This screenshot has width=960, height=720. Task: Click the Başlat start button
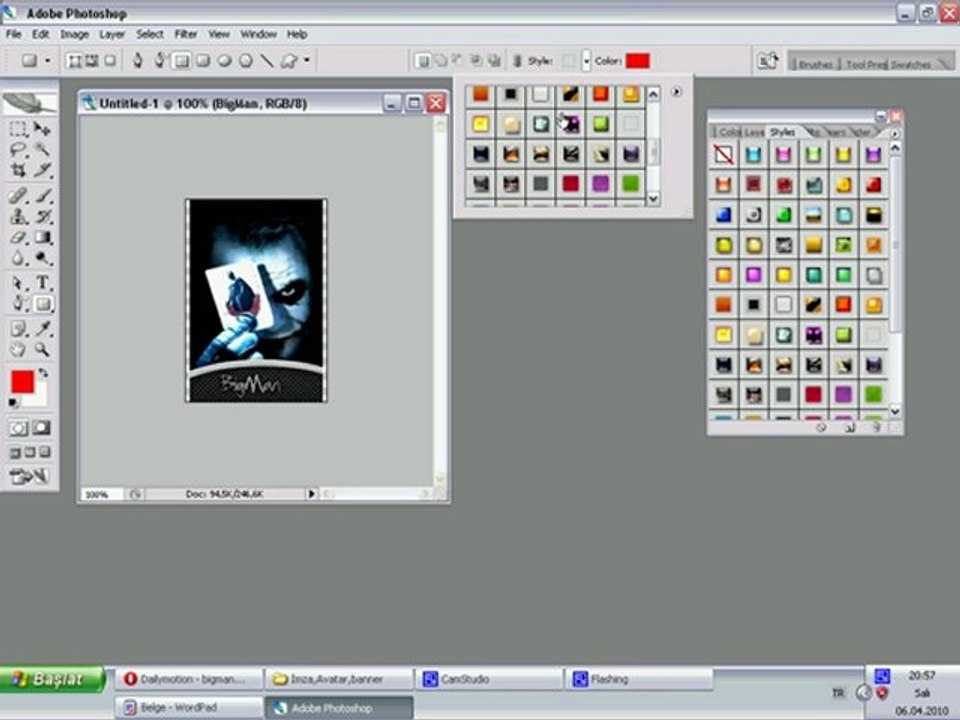52,679
